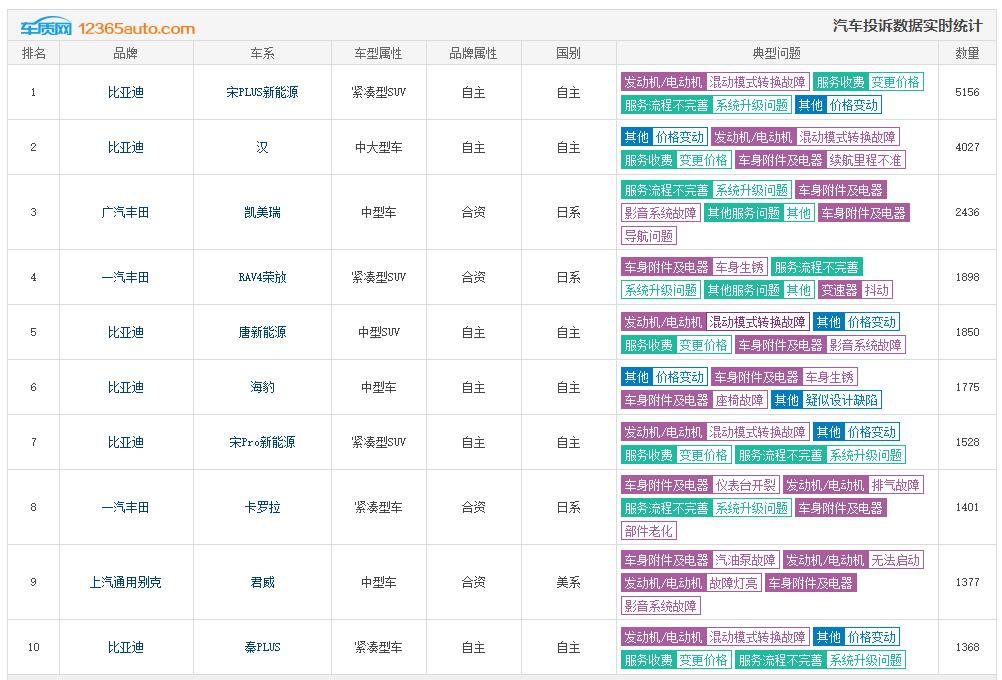This screenshot has height=680, width=1002.
Task: Select complaint count 1528
Action: click(x=967, y=442)
